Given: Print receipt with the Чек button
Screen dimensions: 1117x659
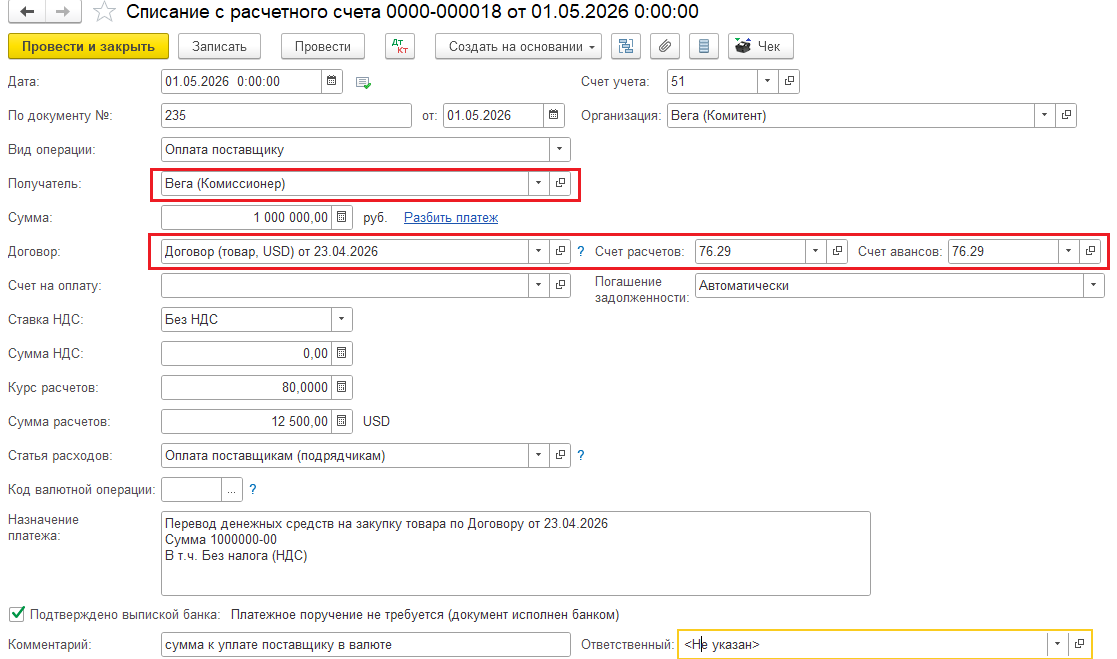Looking at the screenshot, I should click(761, 46).
